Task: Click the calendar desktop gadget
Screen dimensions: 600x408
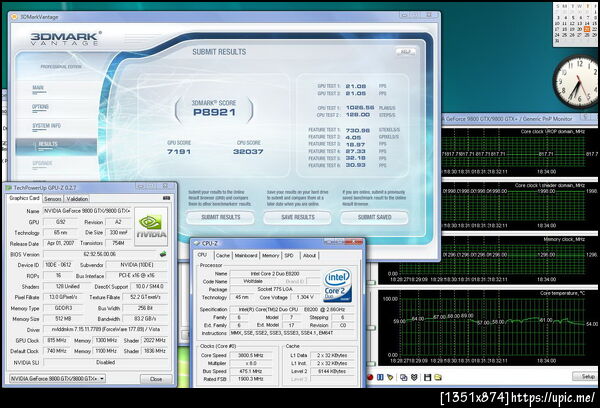Action: tap(576, 24)
